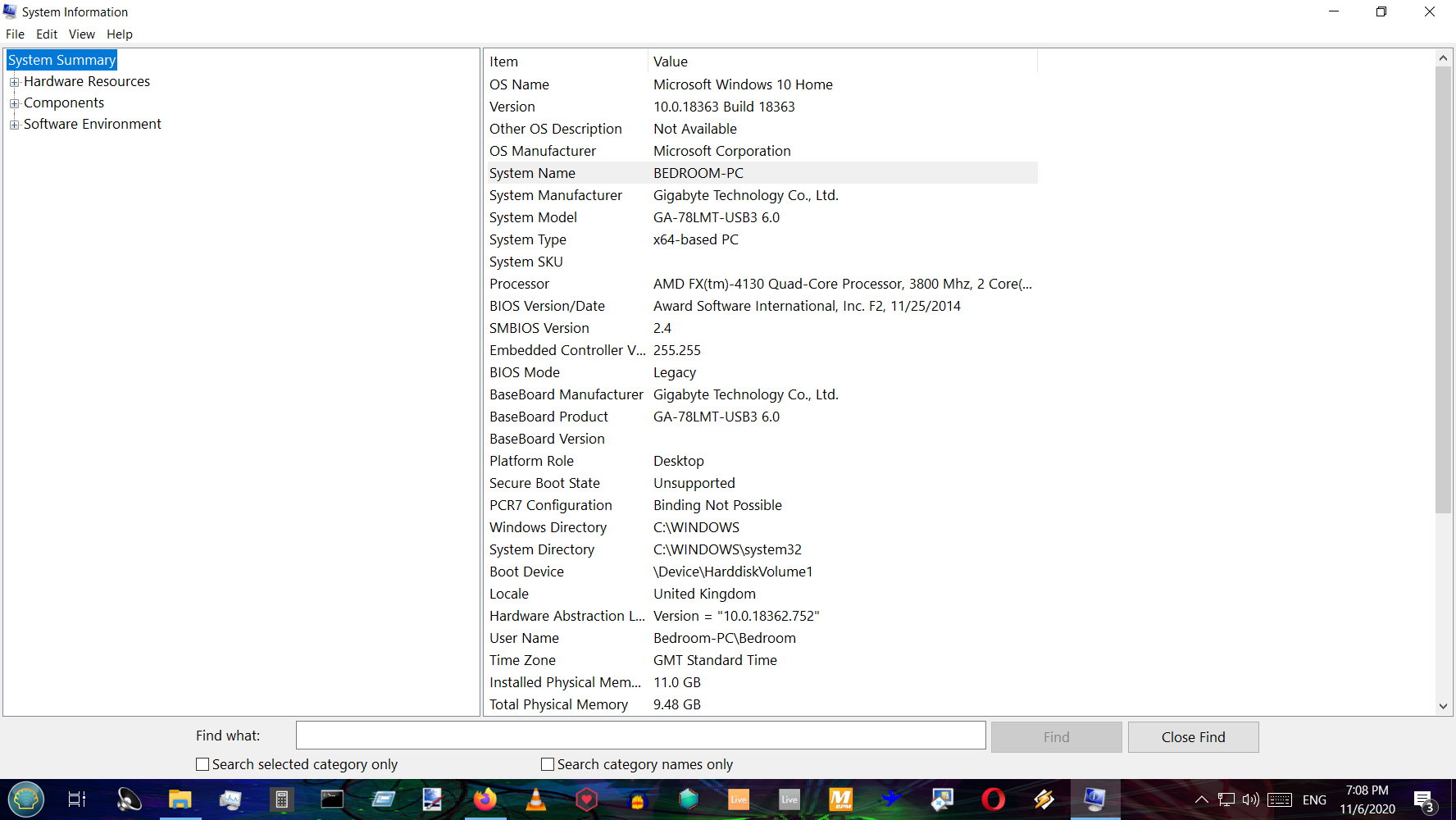Select the Locale row
The width and height of the screenshot is (1456, 820).
(761, 594)
